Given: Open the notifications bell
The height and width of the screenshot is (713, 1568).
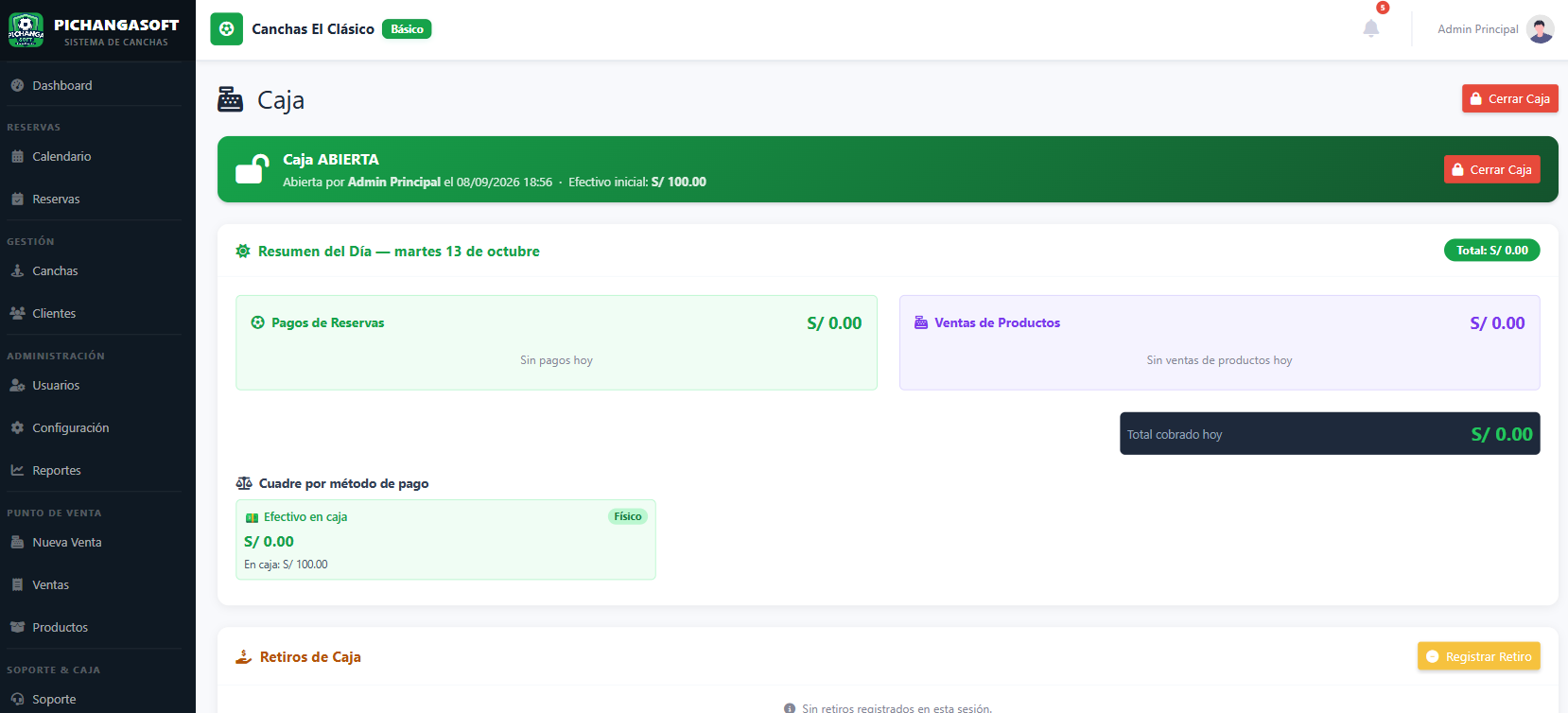Looking at the screenshot, I should pos(1371,28).
